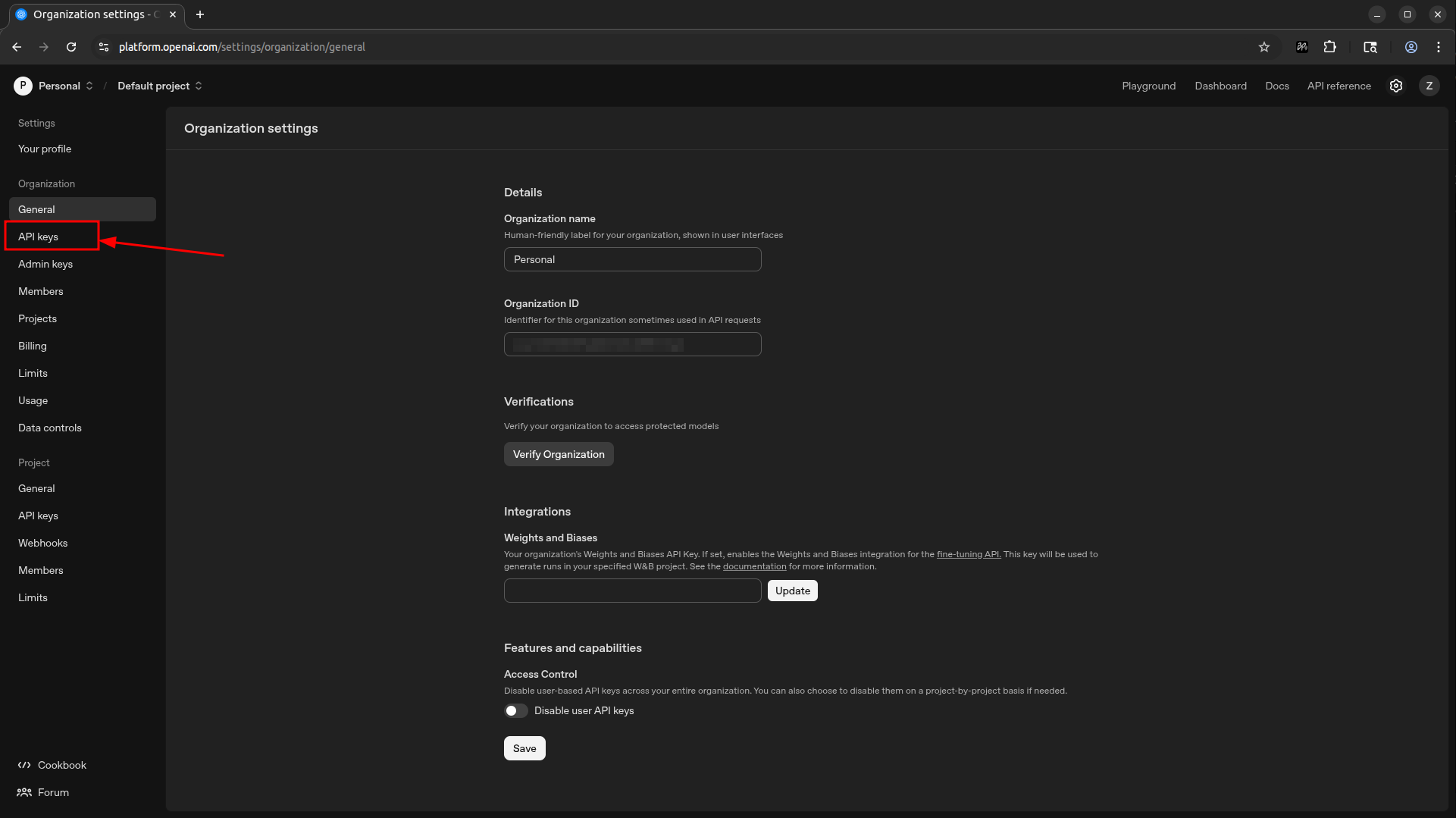Open Cookbook link with code icon
The height and width of the screenshot is (818, 1456).
click(x=52, y=766)
